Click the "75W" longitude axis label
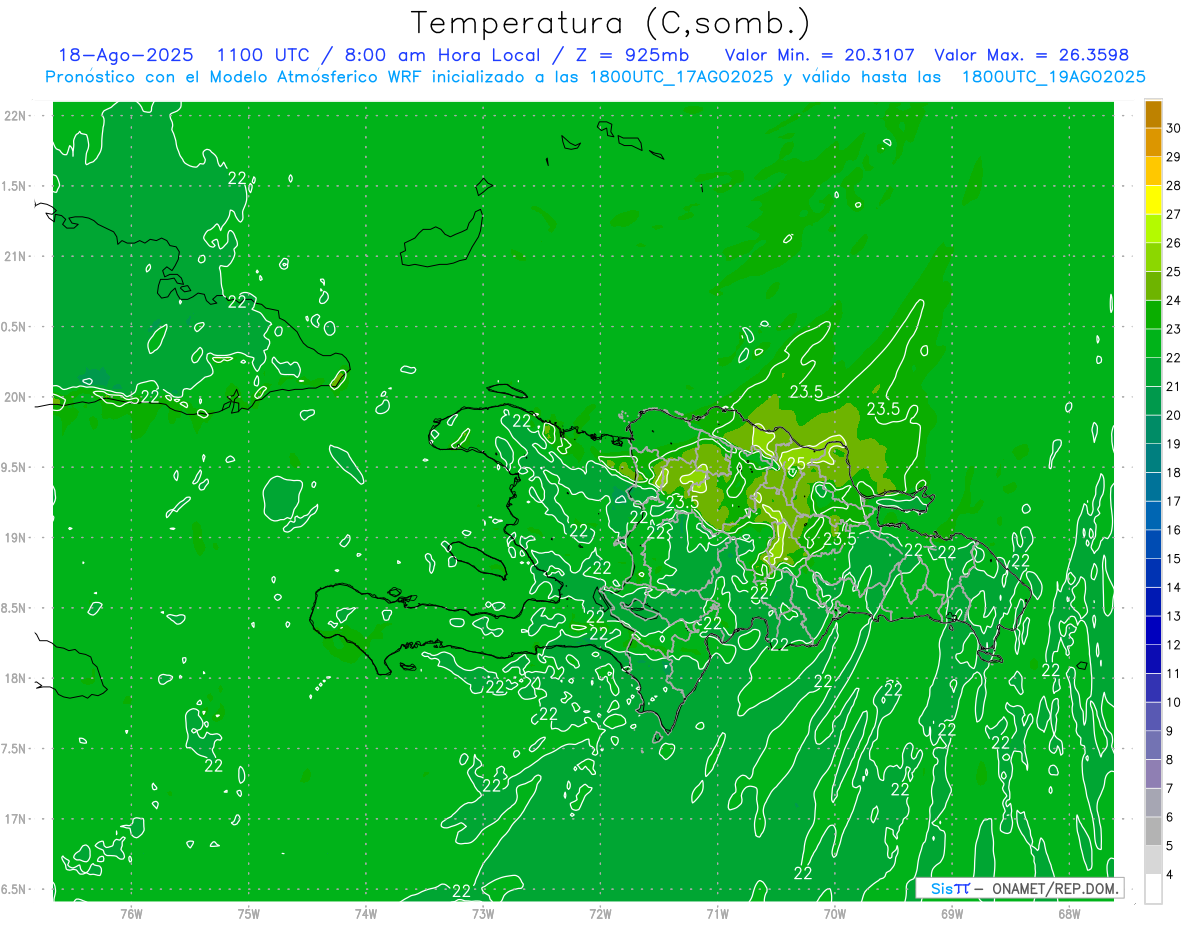The image size is (1200, 927). [x=249, y=913]
